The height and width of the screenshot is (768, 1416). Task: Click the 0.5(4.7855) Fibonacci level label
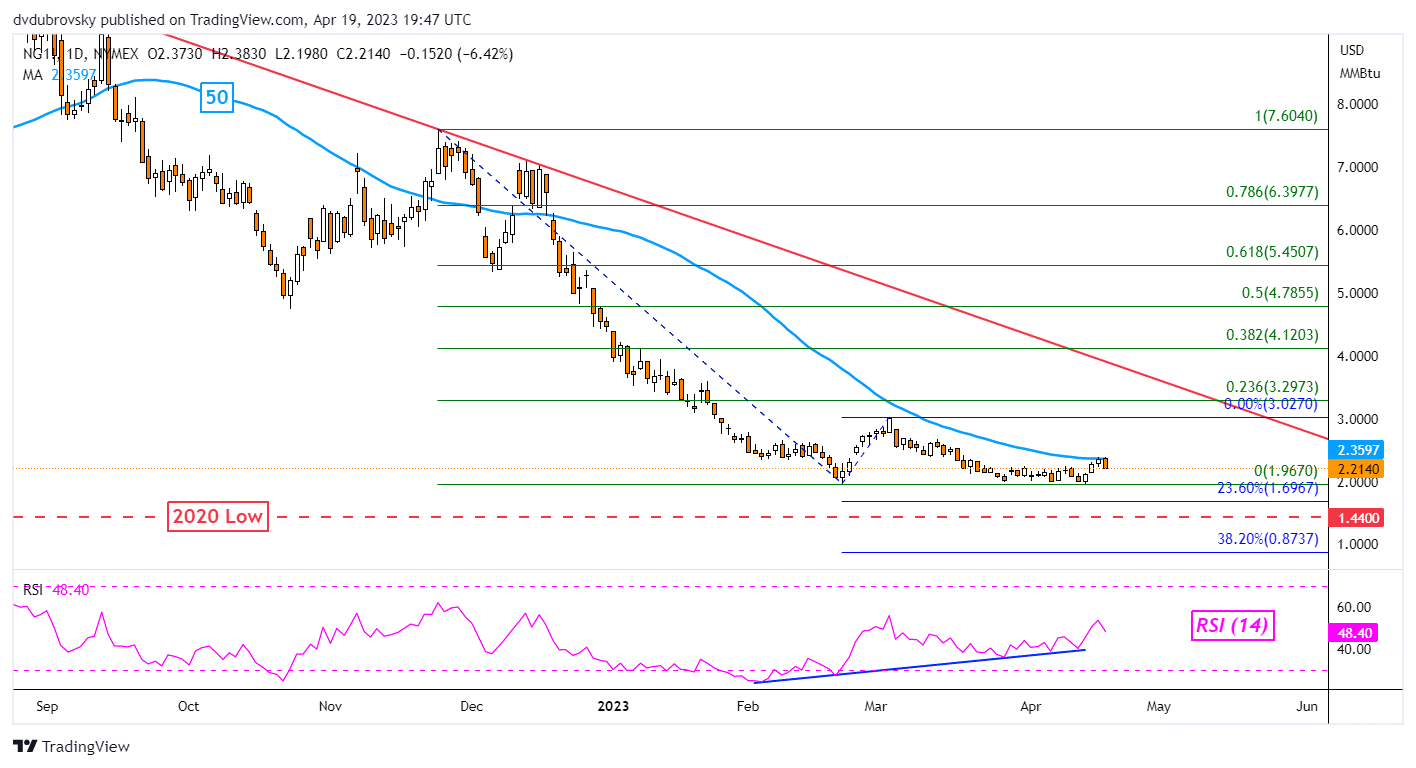[1280, 294]
